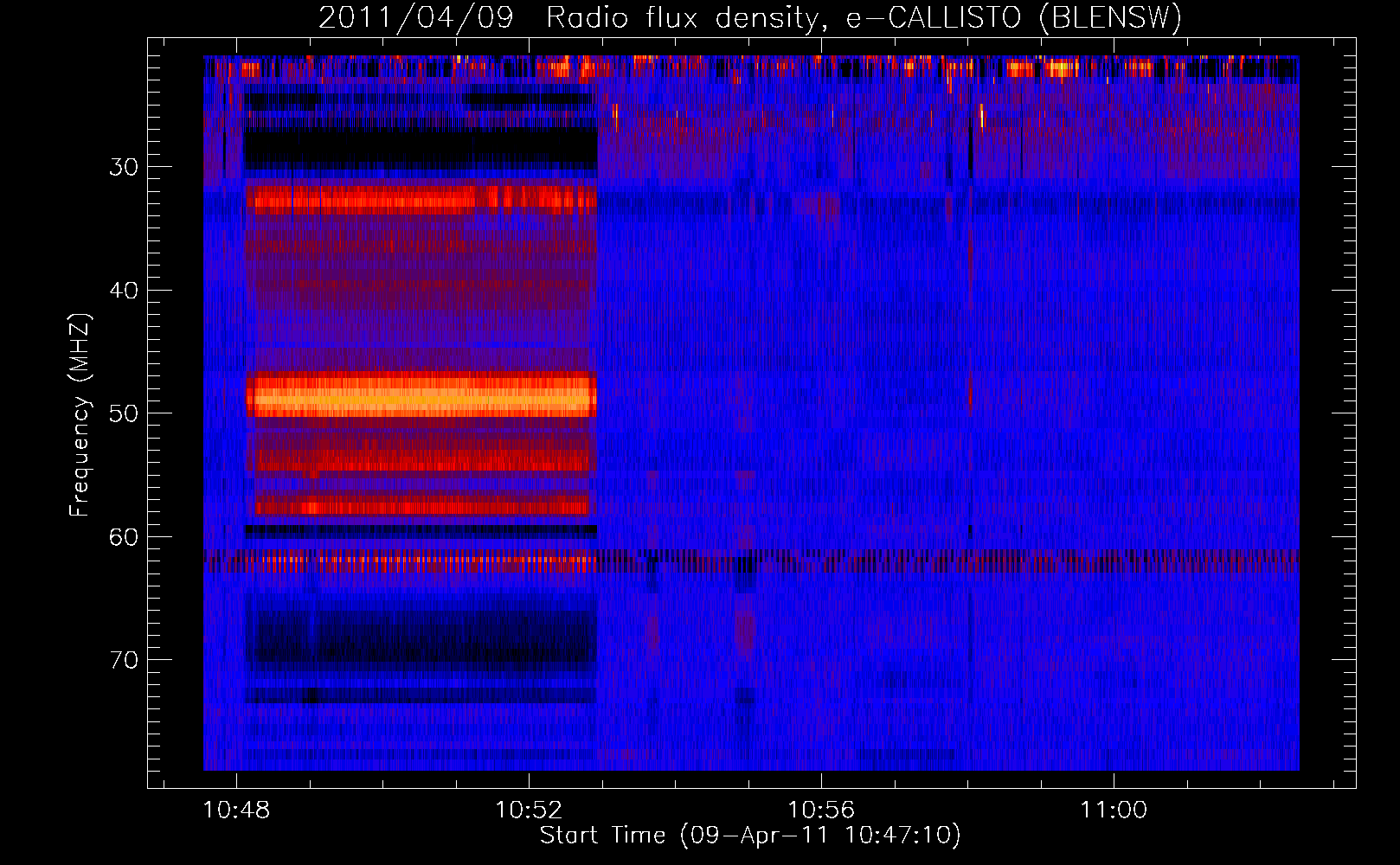Click the '70' frequency tick label
The height and width of the screenshot is (865, 1400).
pos(124,660)
